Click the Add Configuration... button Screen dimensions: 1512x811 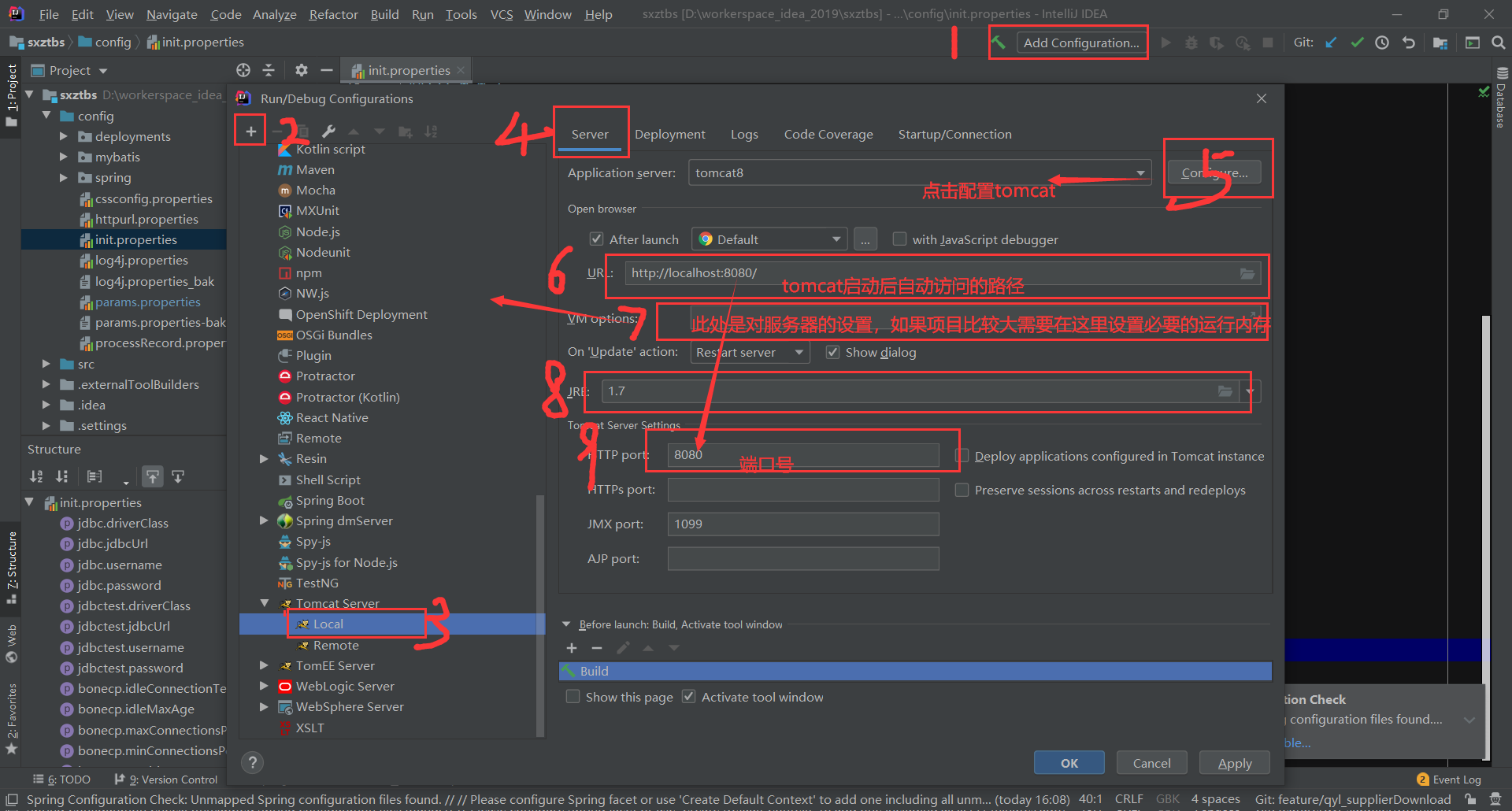point(1081,43)
